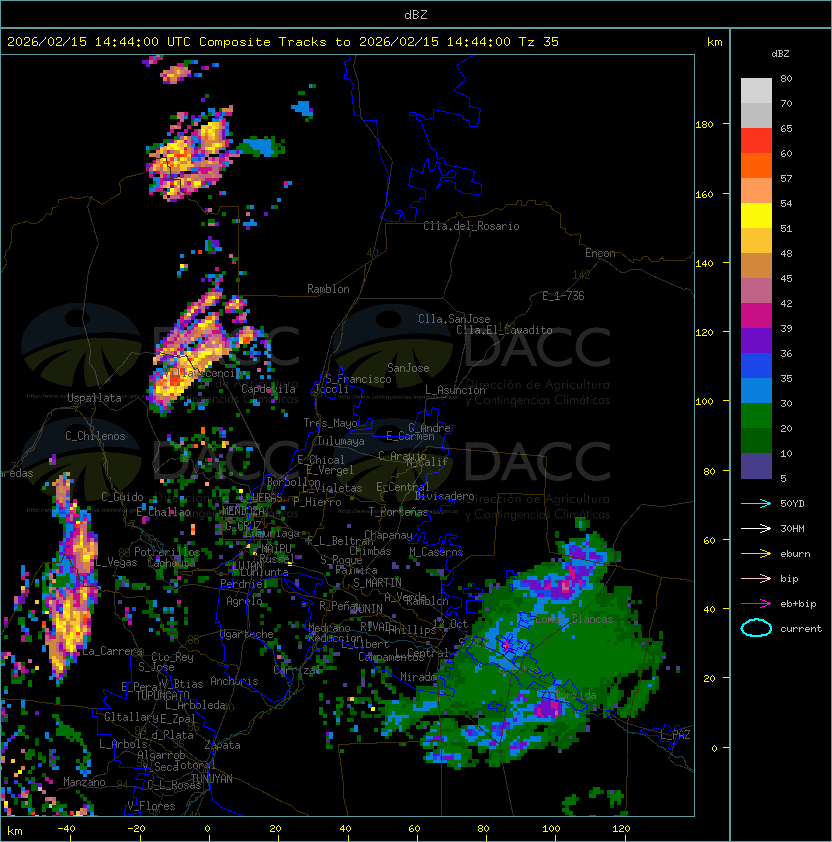Image resolution: width=832 pixels, height=842 pixels.
Task: Click the E_1-736 place label
Action: (563, 296)
